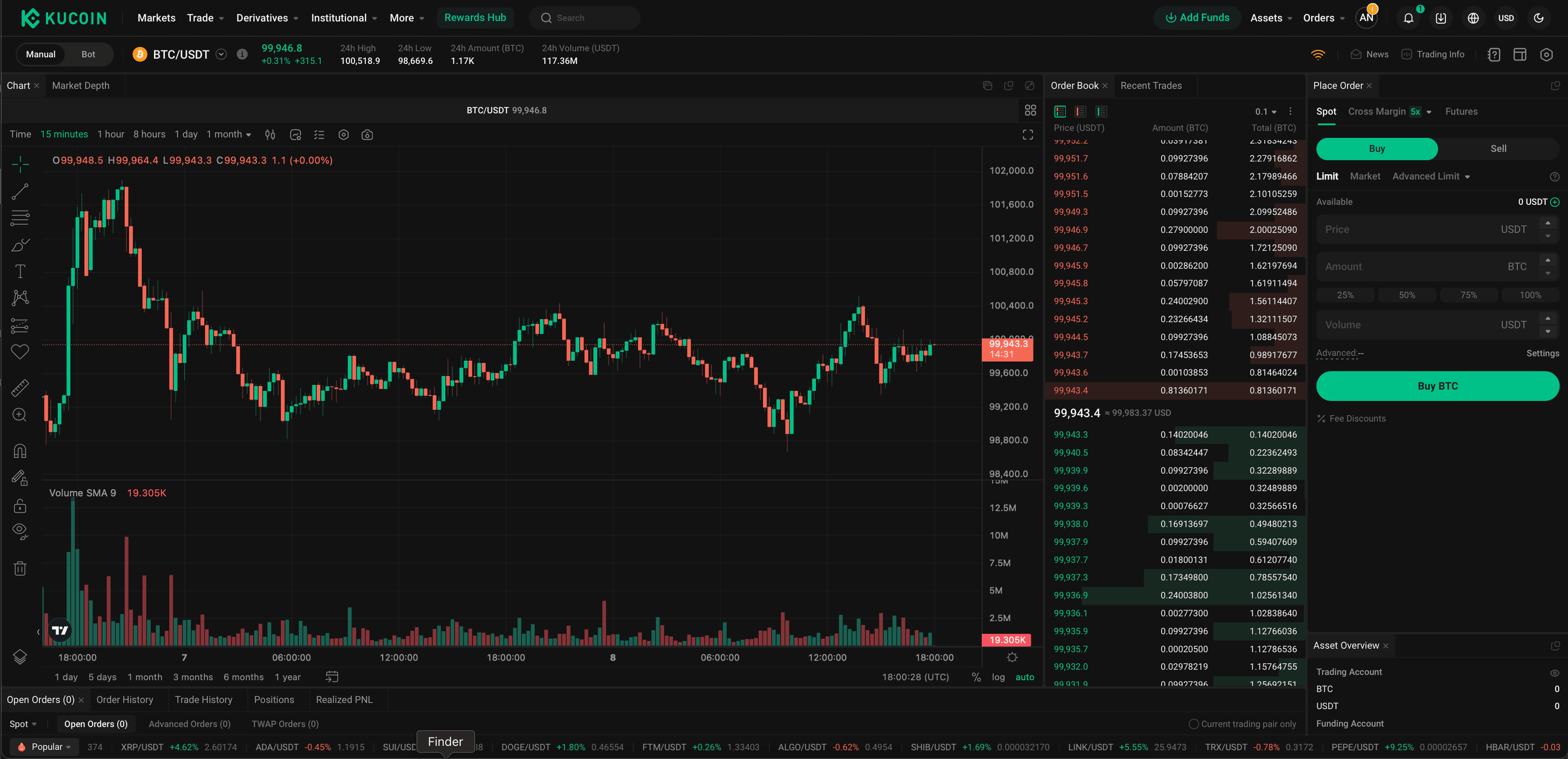Switch to Bot trading mode
1568x759 pixels.
[88, 54]
